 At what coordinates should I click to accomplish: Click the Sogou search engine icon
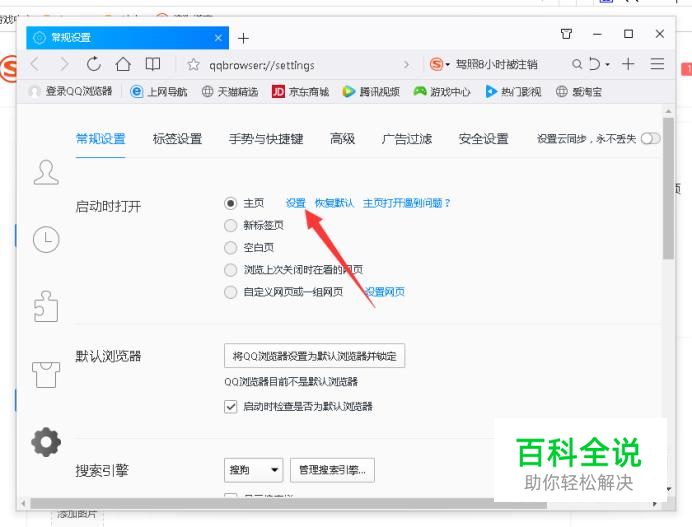pos(436,64)
